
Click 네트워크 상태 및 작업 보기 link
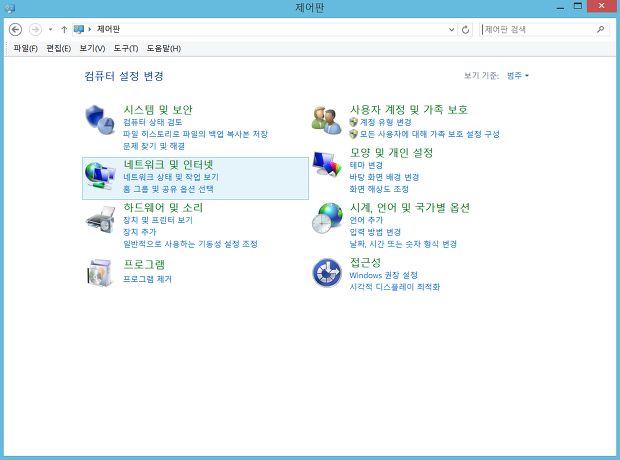(x=171, y=177)
